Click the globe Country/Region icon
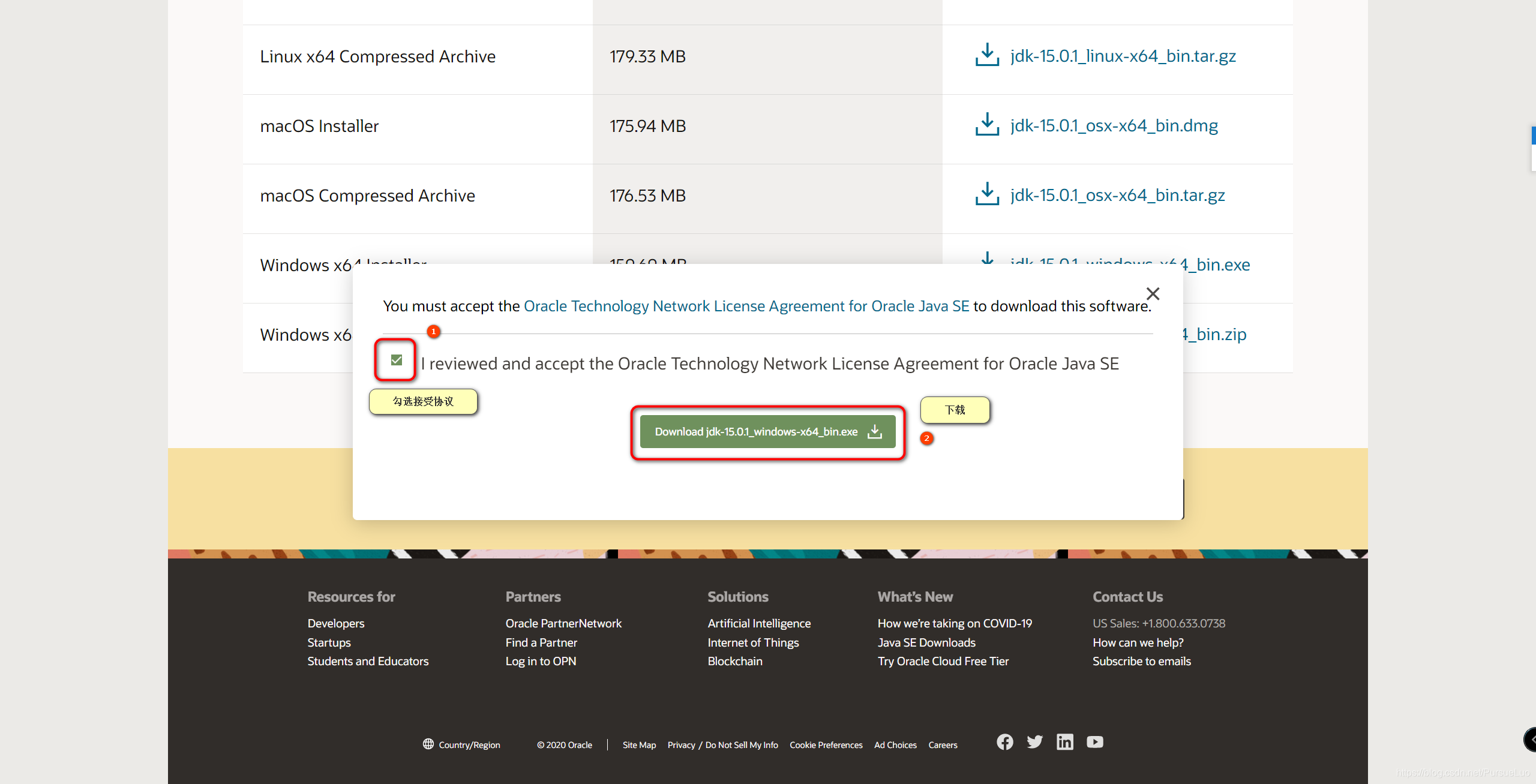The width and height of the screenshot is (1536, 784). 428,744
